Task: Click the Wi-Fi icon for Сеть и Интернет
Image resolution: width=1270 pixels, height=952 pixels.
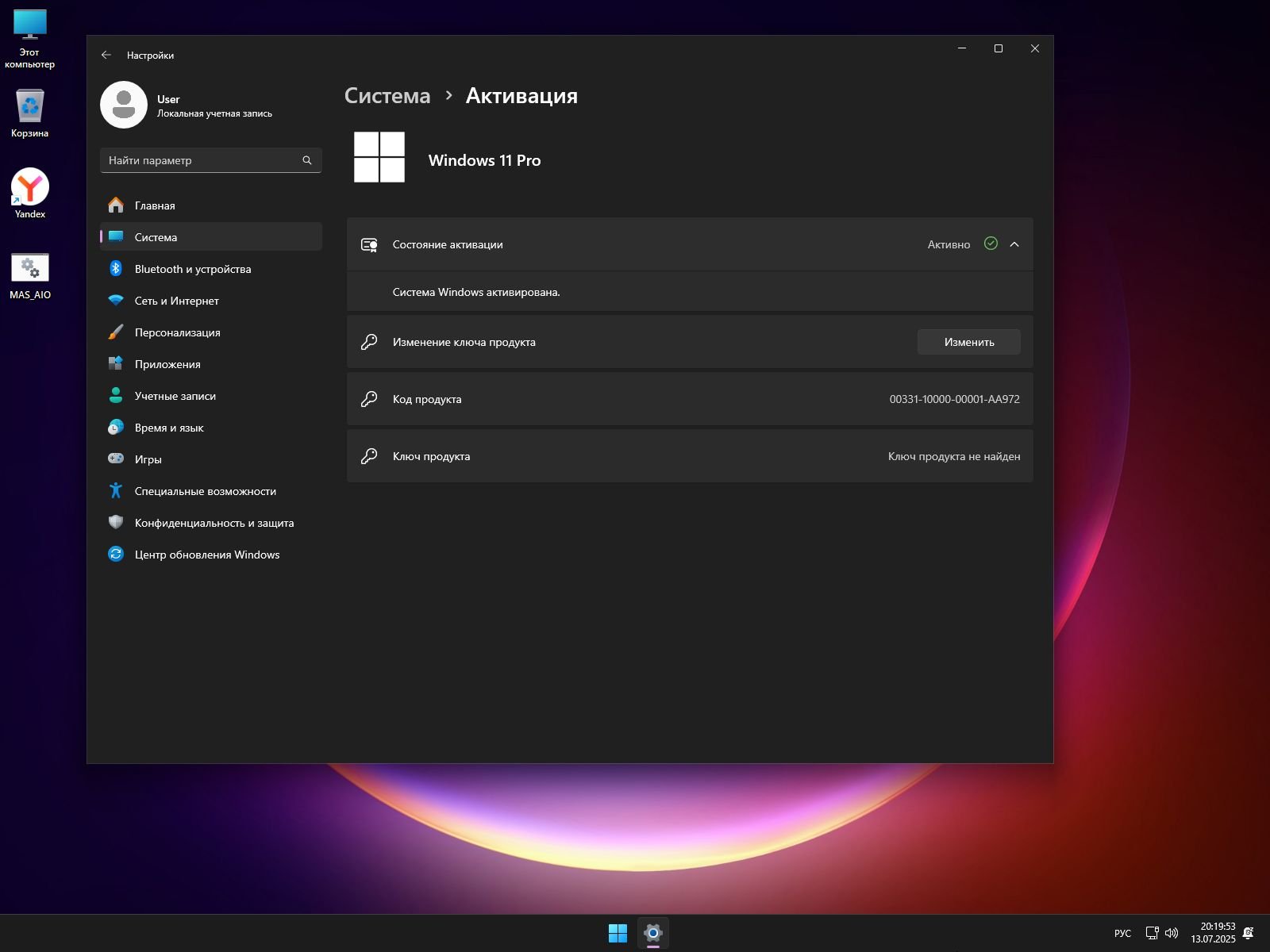Action: pos(116,301)
